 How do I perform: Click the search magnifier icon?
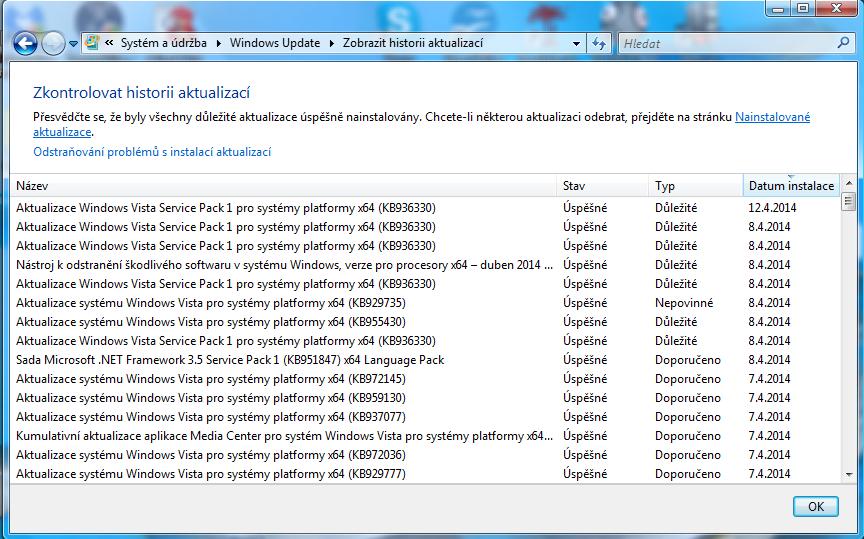[x=840, y=43]
